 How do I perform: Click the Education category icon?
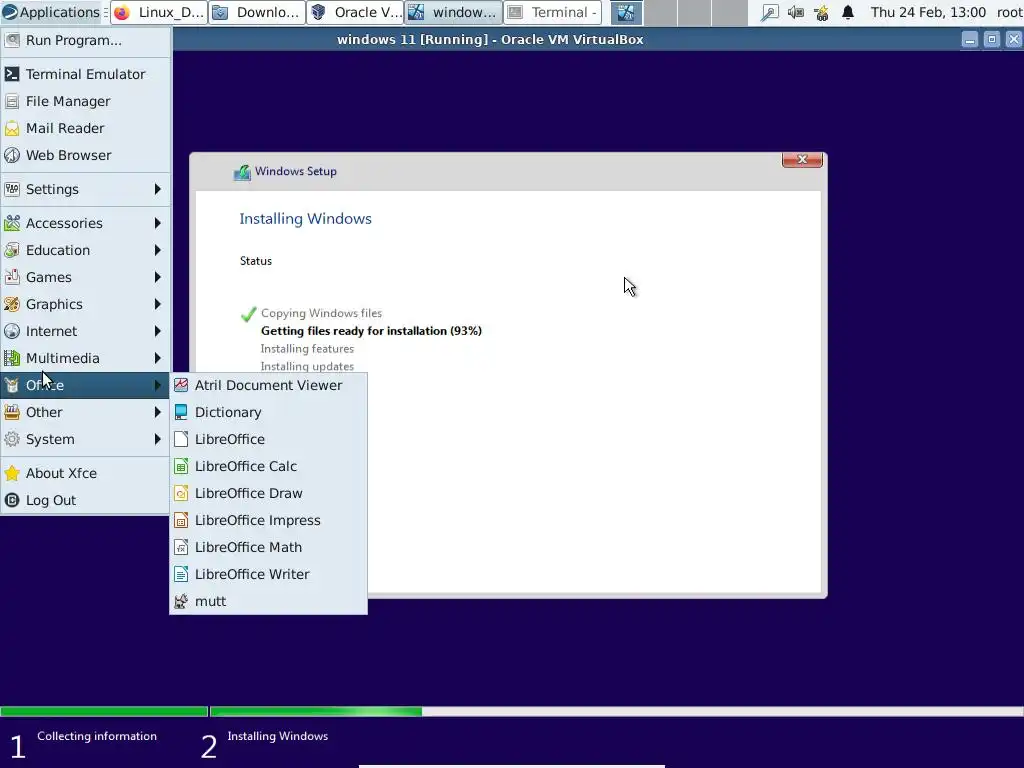click(x=12, y=250)
